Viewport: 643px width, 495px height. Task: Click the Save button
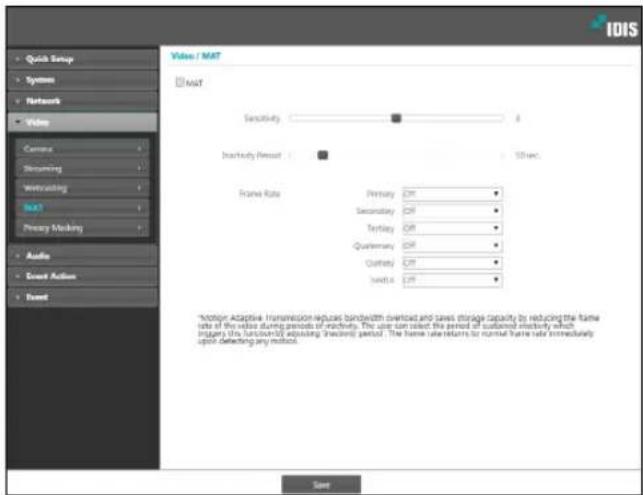click(321, 485)
